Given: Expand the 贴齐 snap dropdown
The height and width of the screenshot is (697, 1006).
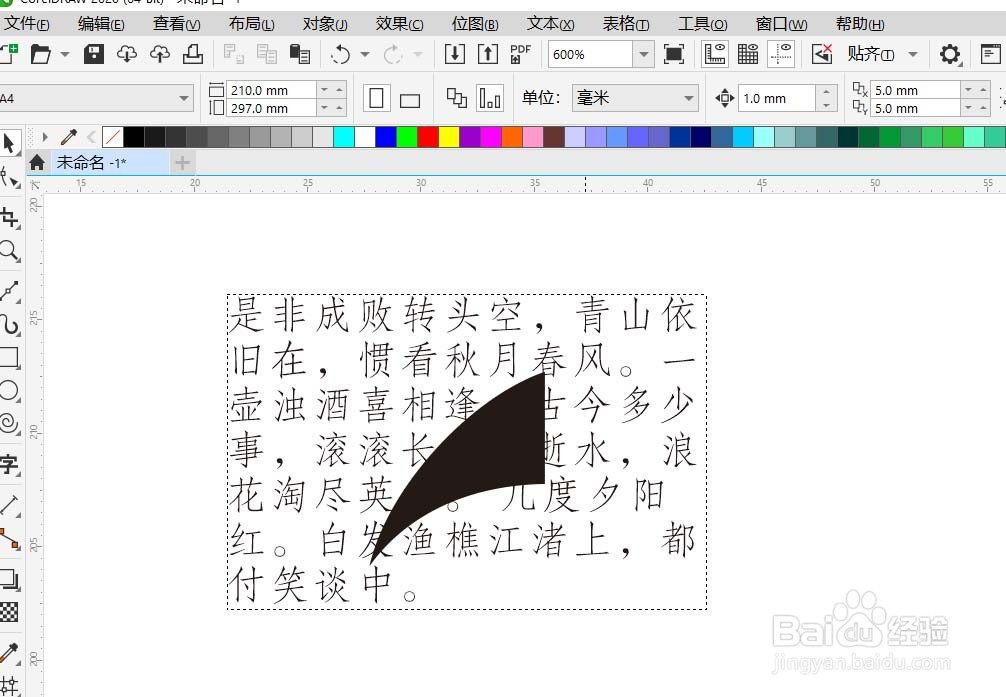Looking at the screenshot, I should coord(913,55).
